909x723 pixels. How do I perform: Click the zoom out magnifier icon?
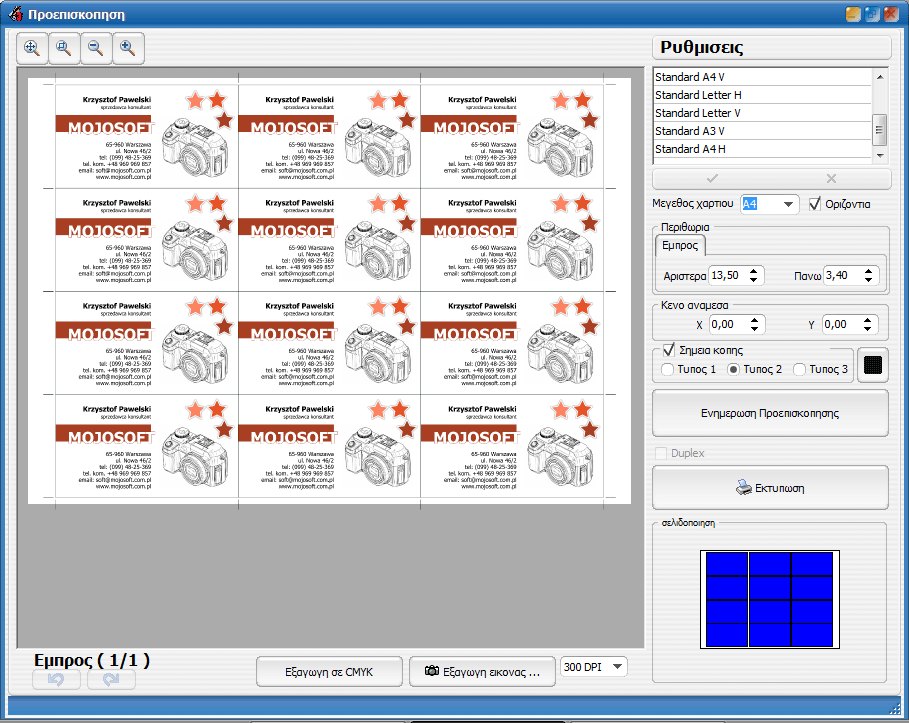tap(96, 48)
